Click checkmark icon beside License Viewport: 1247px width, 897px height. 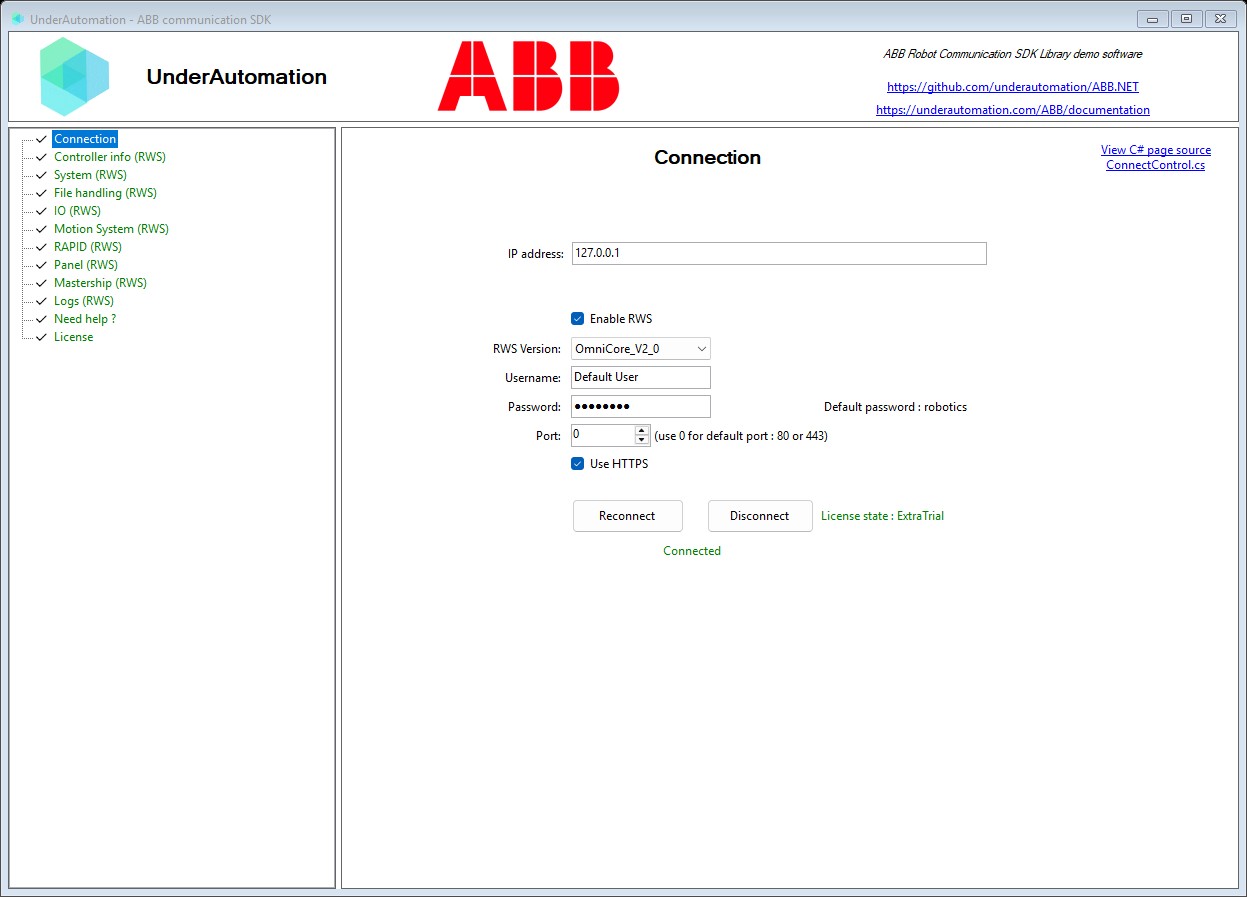point(41,337)
